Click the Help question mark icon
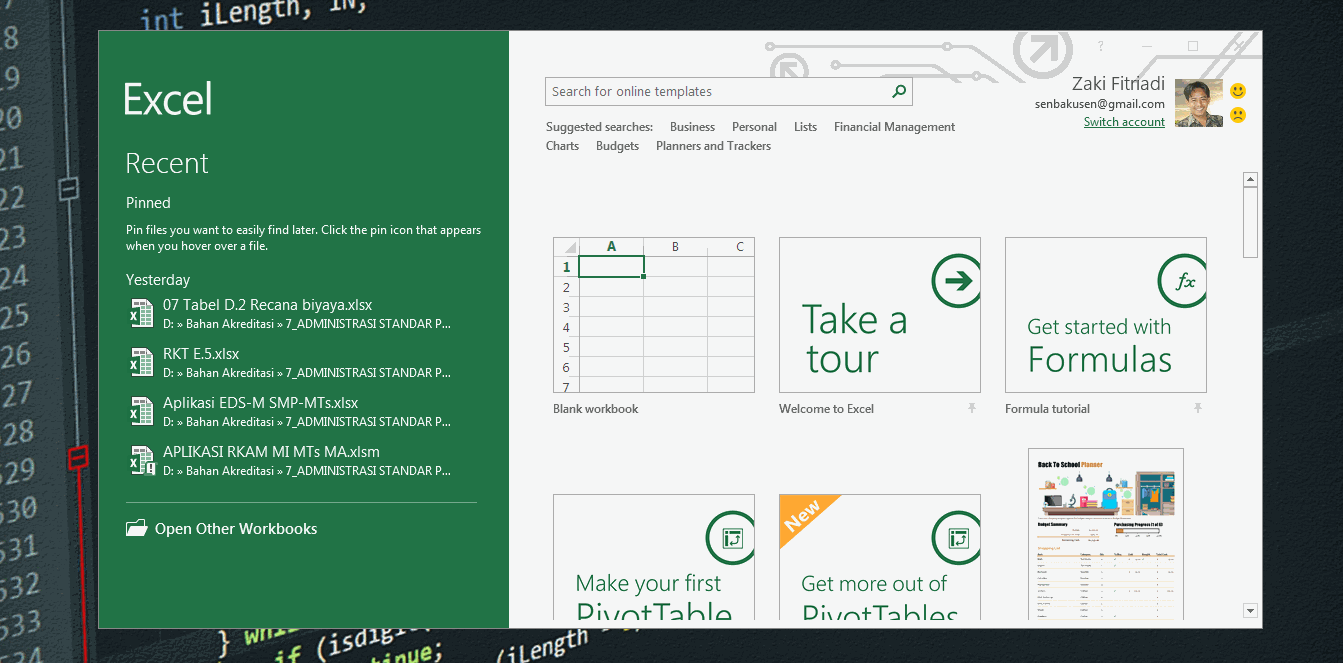The width and height of the screenshot is (1343, 663). click(1100, 45)
